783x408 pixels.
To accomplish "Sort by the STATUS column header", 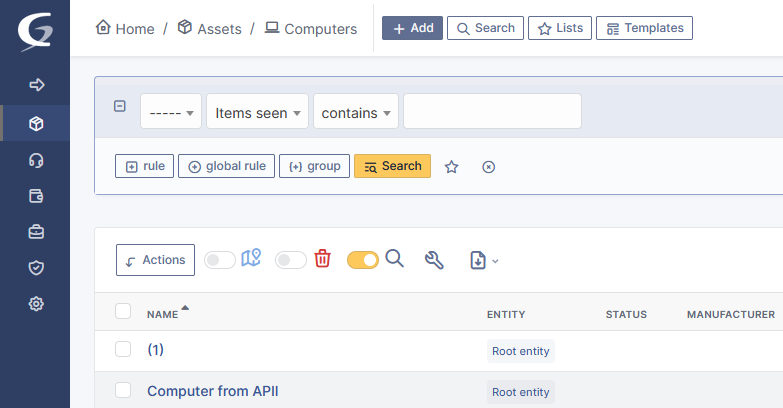I will tap(626, 315).
